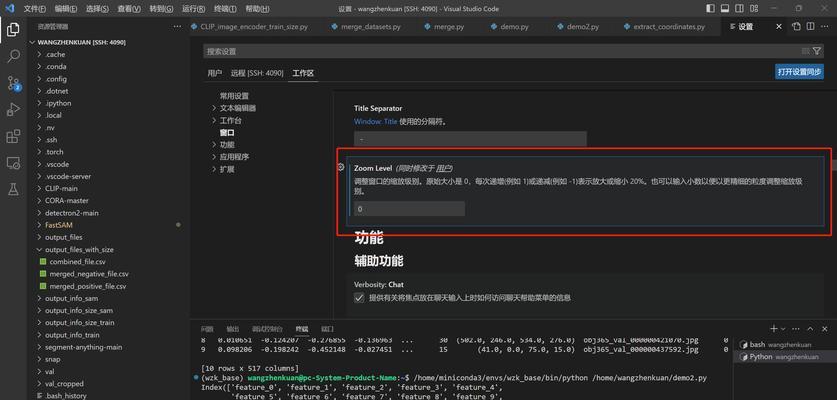This screenshot has height=400, width=837.
Task: Click the VS Code logo in title bar
Action: pos(9,9)
